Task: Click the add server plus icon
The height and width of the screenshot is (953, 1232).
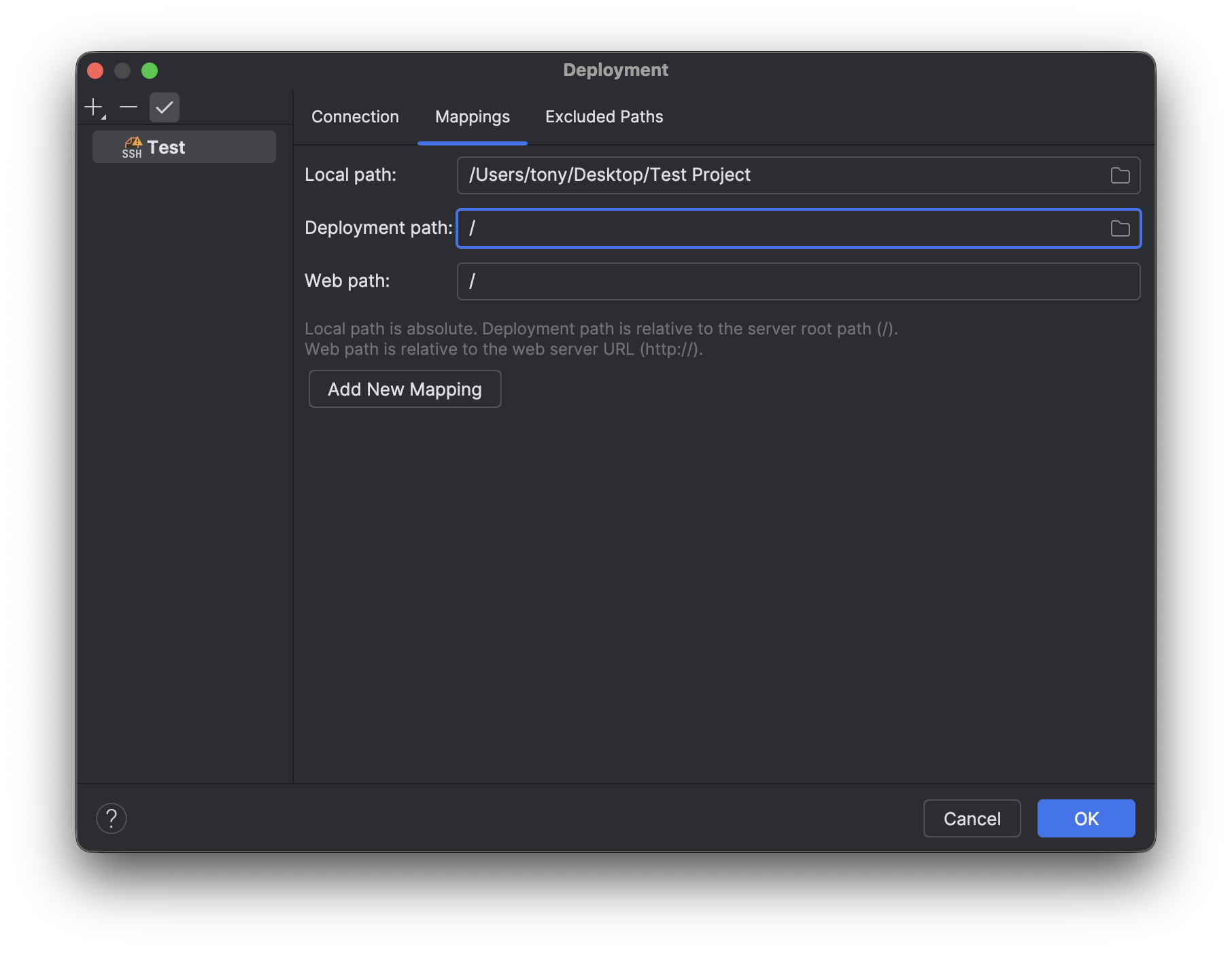Action: (x=93, y=107)
